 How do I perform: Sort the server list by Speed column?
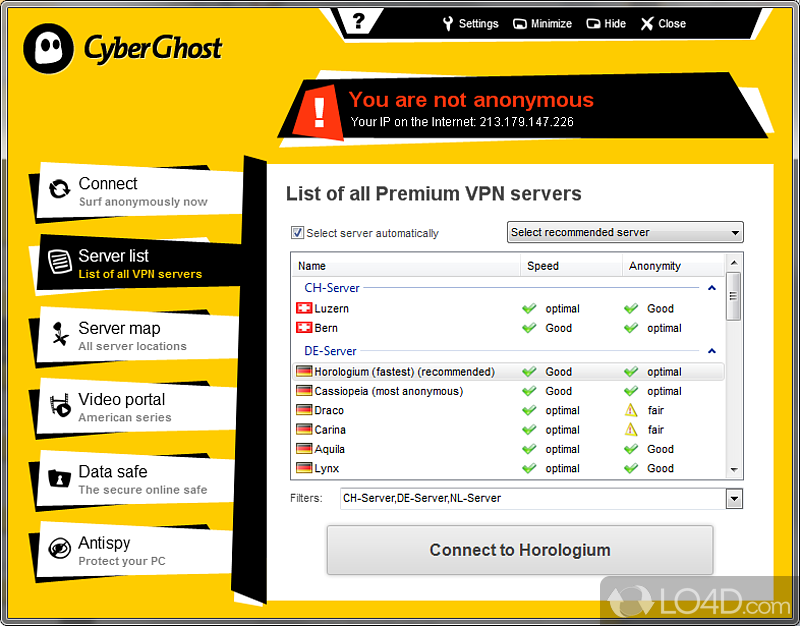click(x=543, y=266)
